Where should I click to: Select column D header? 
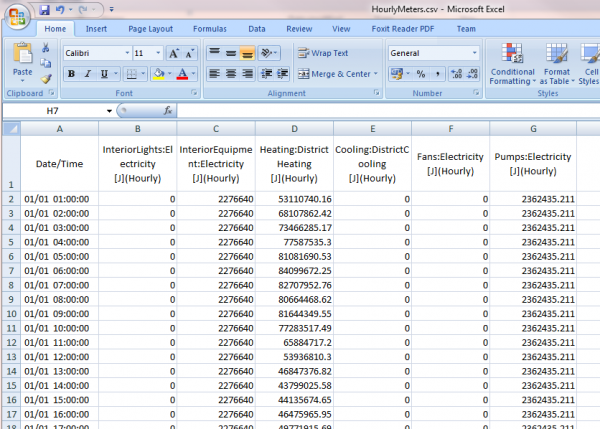pos(294,129)
